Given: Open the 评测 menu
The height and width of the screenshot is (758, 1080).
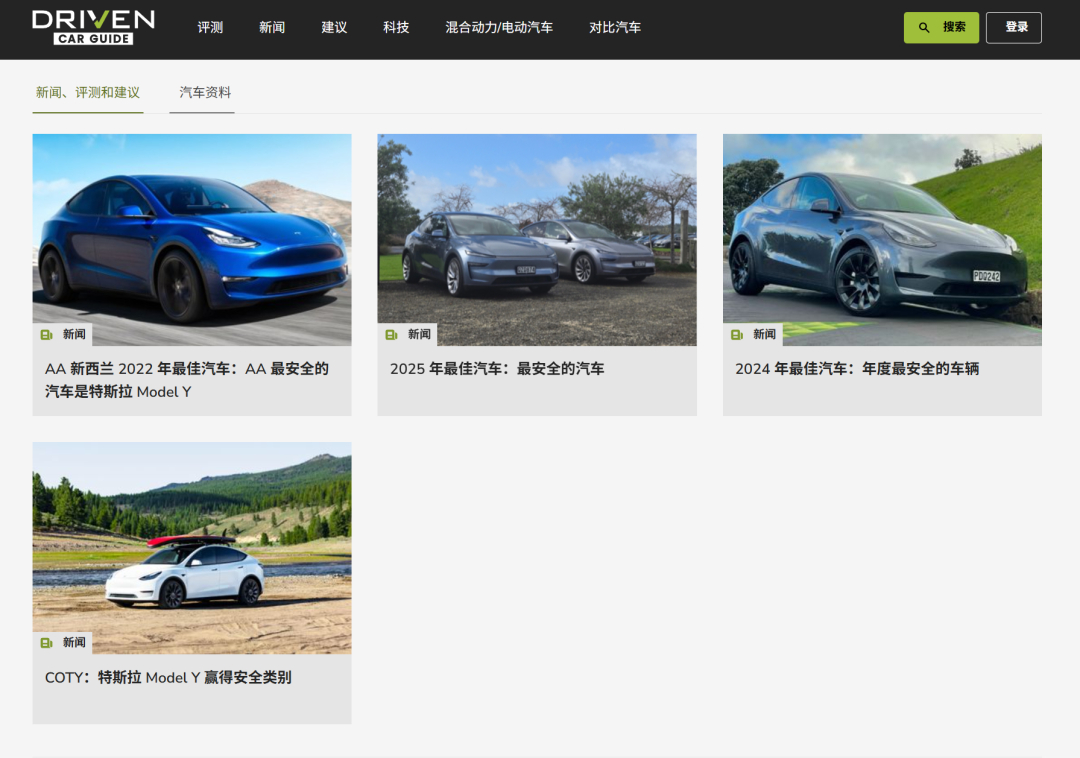Looking at the screenshot, I should point(210,28).
